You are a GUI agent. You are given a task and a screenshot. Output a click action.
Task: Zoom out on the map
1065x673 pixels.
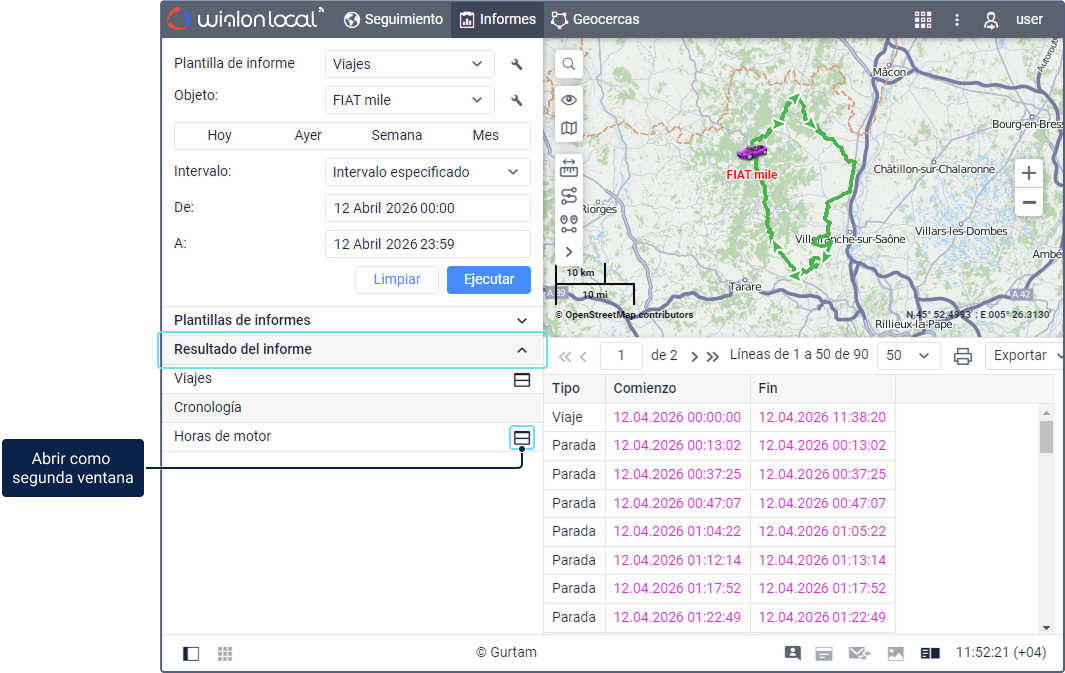click(x=1028, y=203)
